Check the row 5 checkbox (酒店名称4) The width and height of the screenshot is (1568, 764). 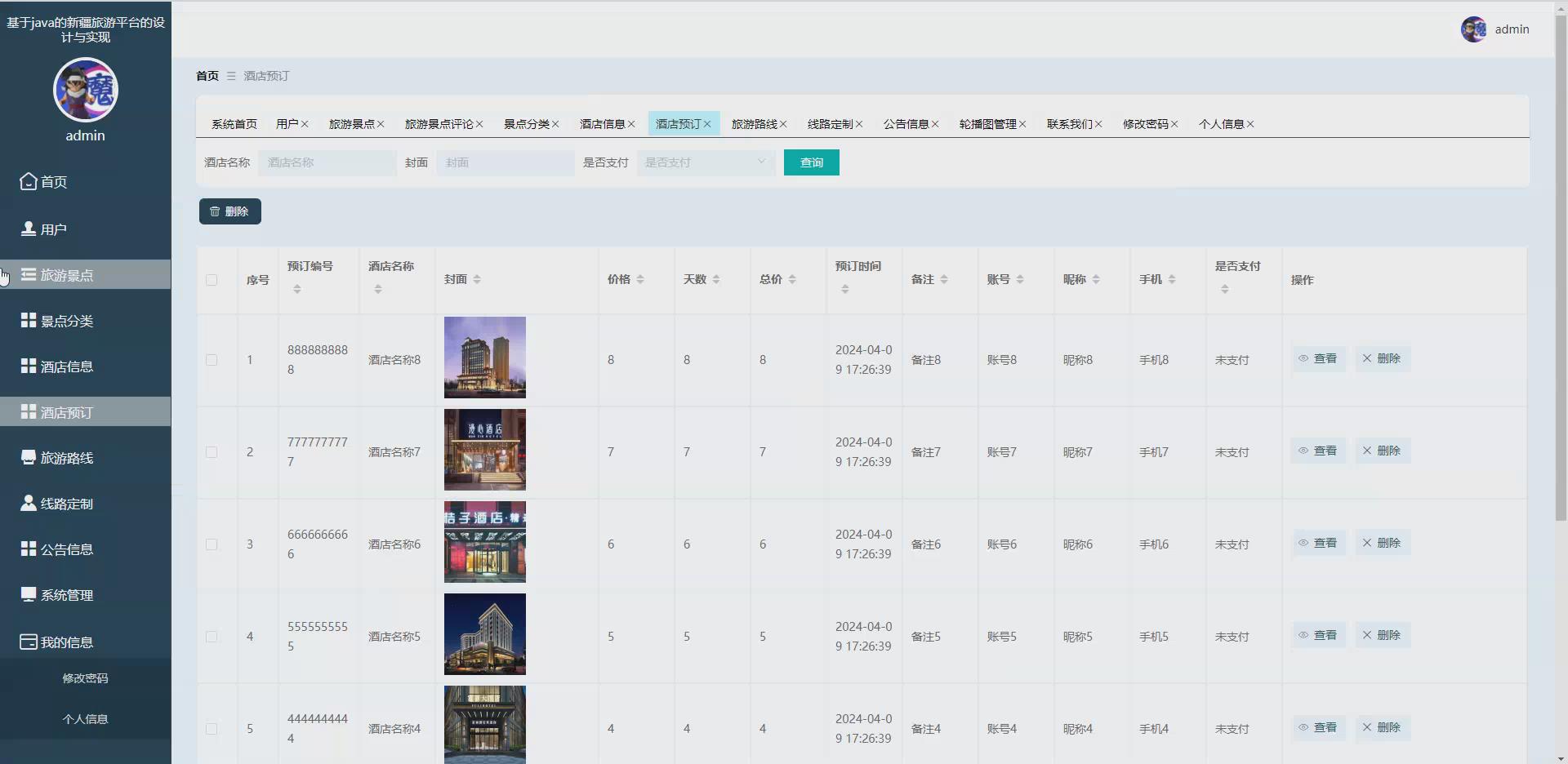[x=212, y=729]
